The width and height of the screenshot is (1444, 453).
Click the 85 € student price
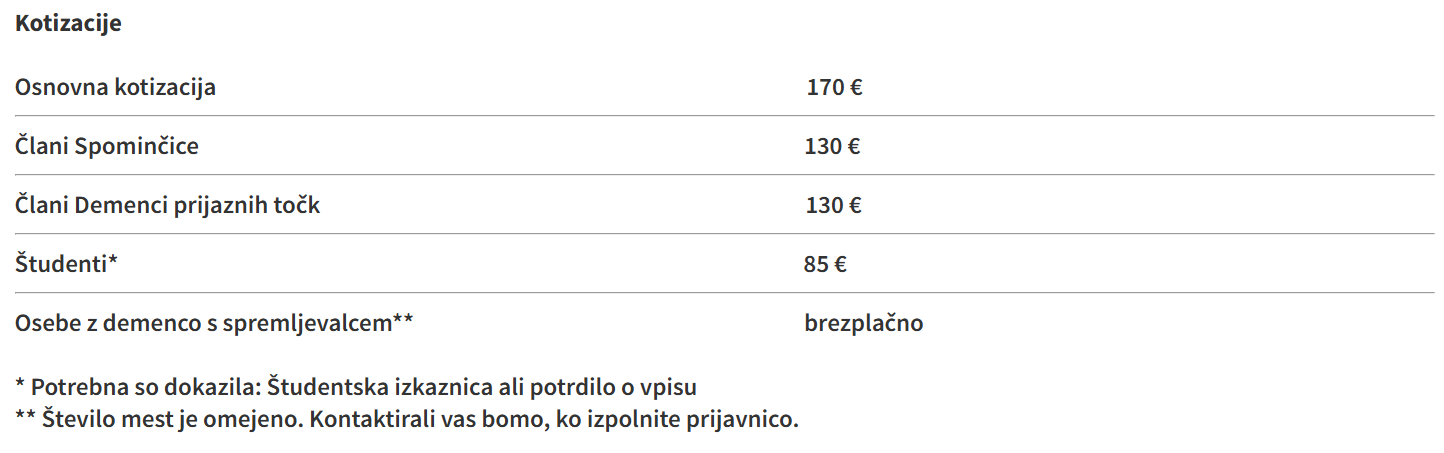point(825,264)
